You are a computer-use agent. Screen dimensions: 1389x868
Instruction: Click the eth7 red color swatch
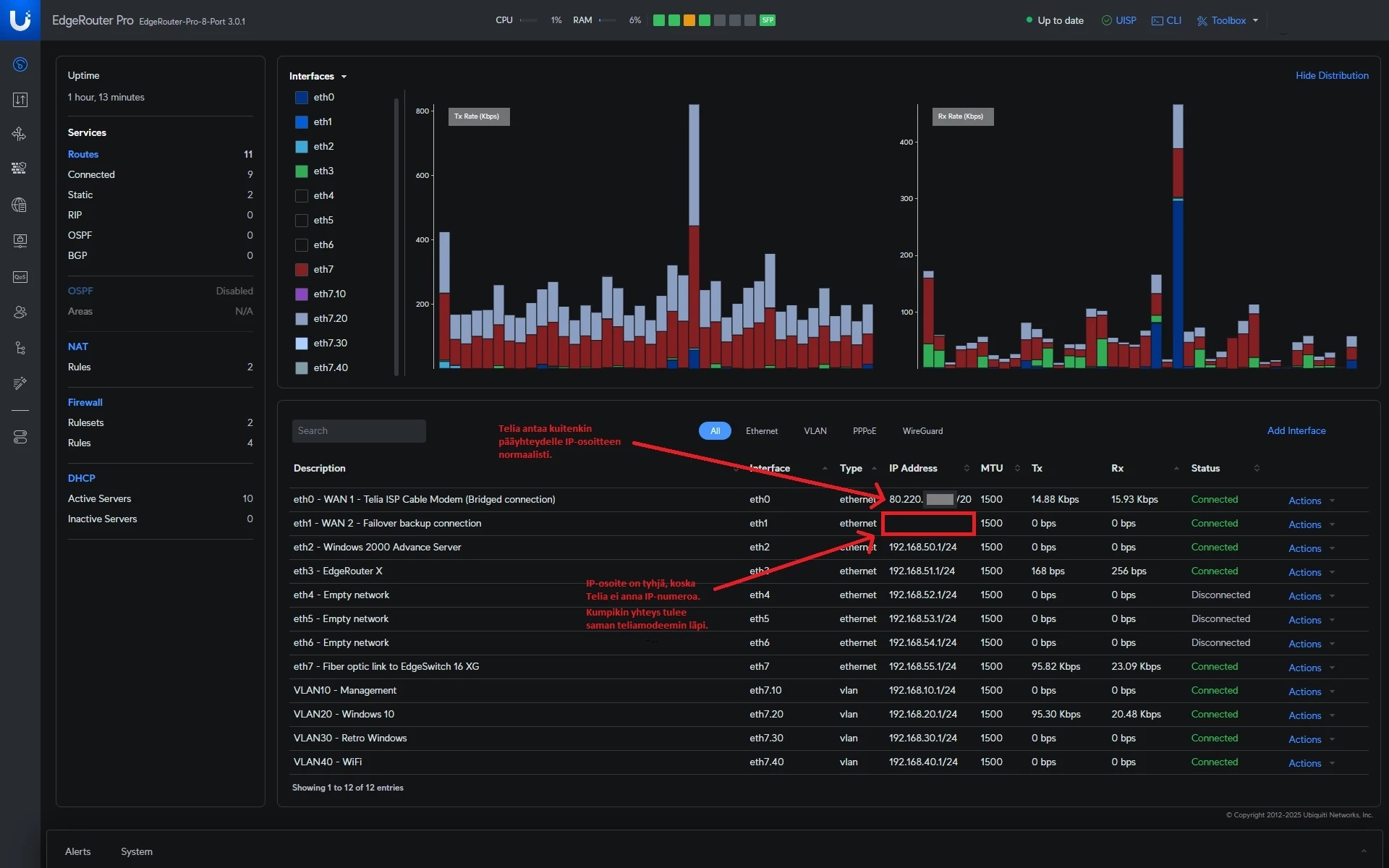click(302, 270)
